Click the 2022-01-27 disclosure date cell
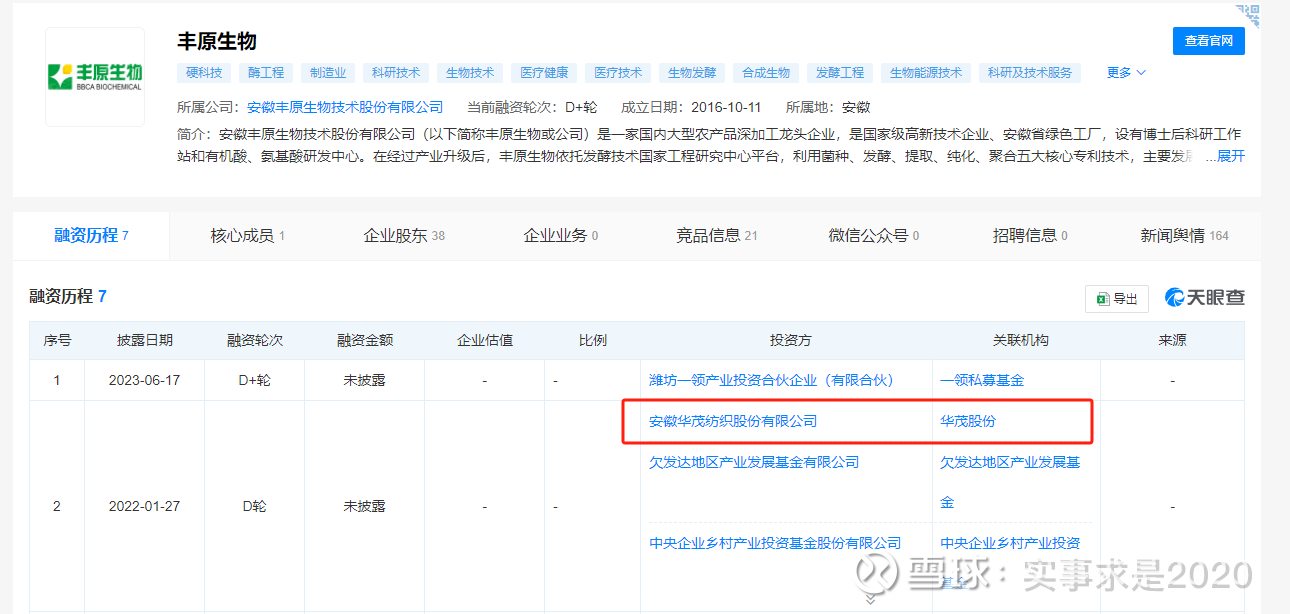The height and width of the screenshot is (614, 1290). tap(145, 506)
